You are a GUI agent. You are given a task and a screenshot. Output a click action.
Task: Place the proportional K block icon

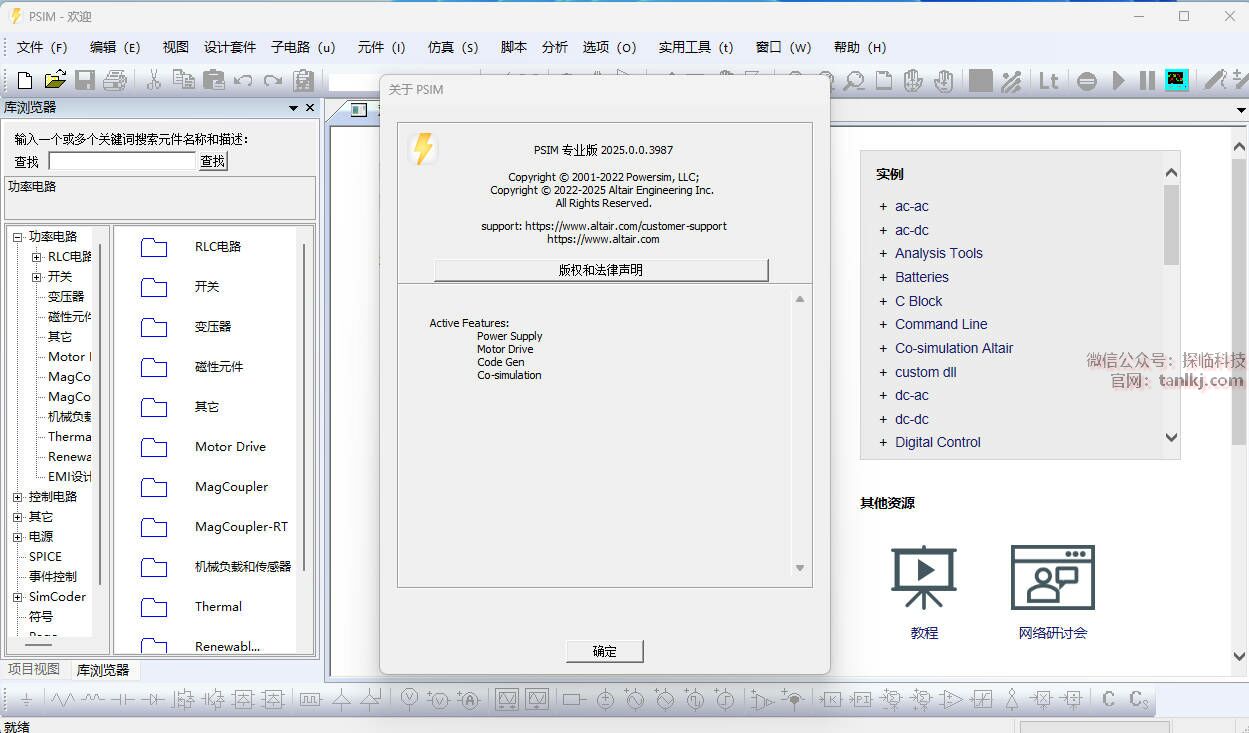[831, 700]
